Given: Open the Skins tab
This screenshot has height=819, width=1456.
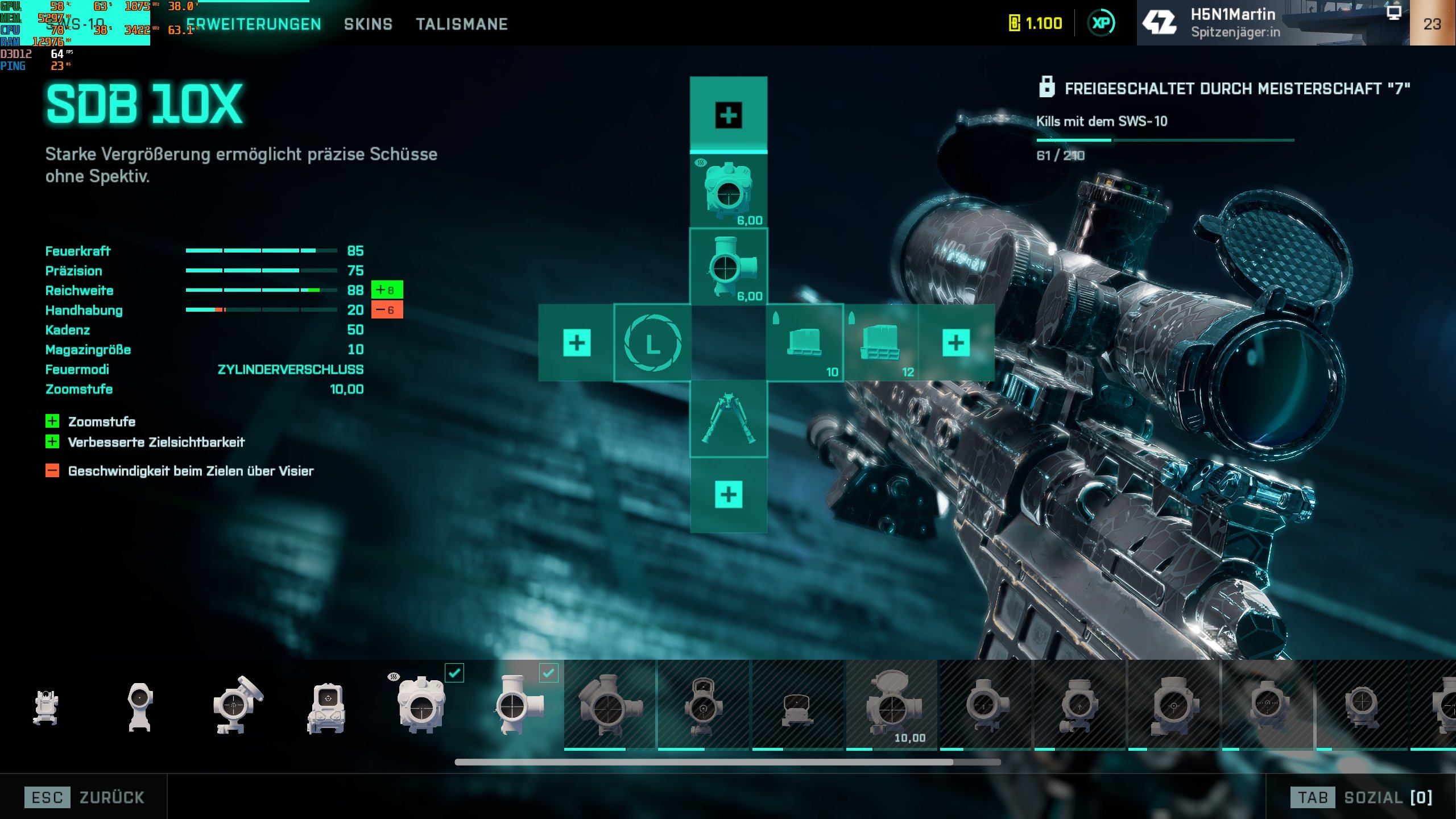Looking at the screenshot, I should click(x=368, y=24).
